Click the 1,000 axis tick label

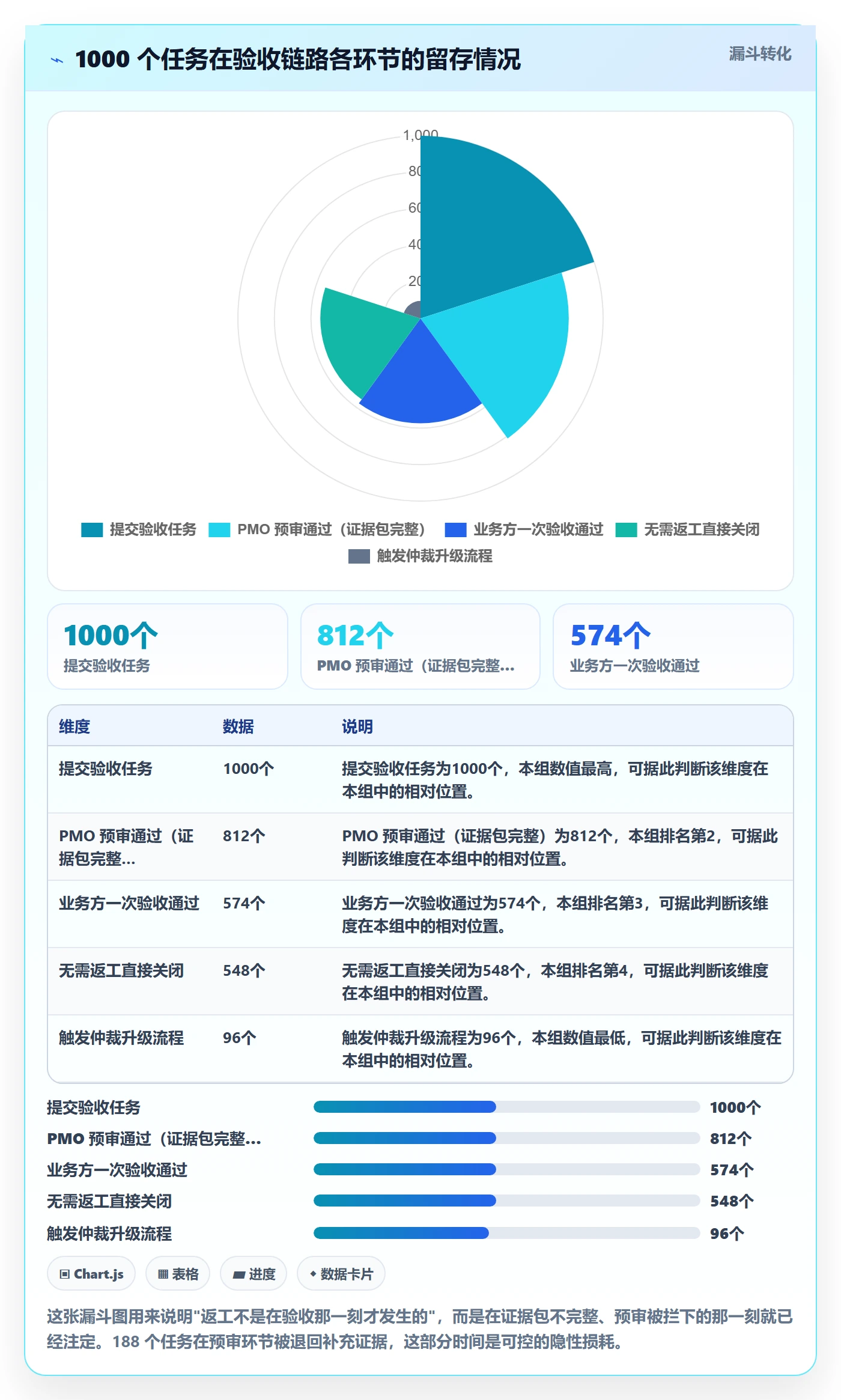421,135
